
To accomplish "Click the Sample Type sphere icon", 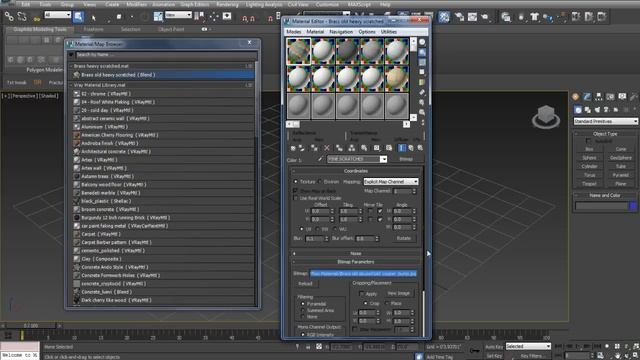I will pyautogui.click(x=422, y=42).
